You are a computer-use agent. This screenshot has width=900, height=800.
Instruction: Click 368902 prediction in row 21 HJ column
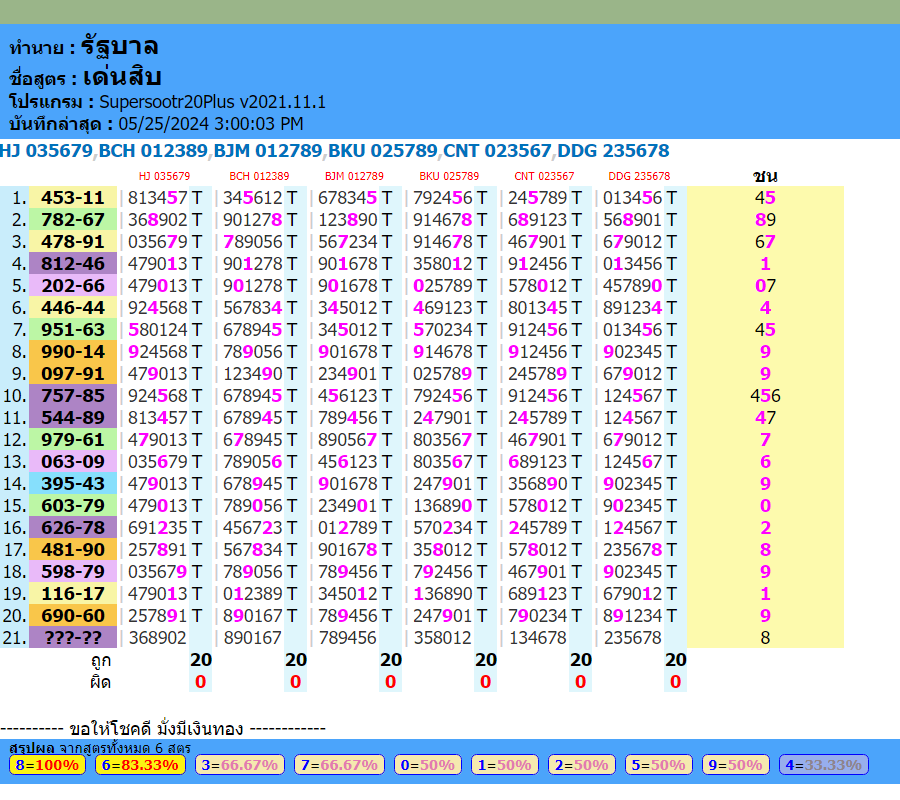click(157, 638)
